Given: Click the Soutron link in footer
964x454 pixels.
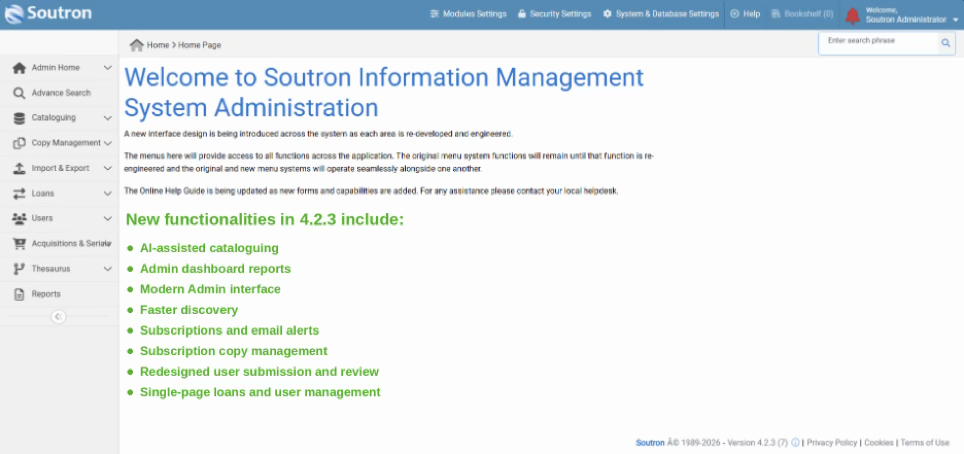Looking at the screenshot, I should pos(650,443).
